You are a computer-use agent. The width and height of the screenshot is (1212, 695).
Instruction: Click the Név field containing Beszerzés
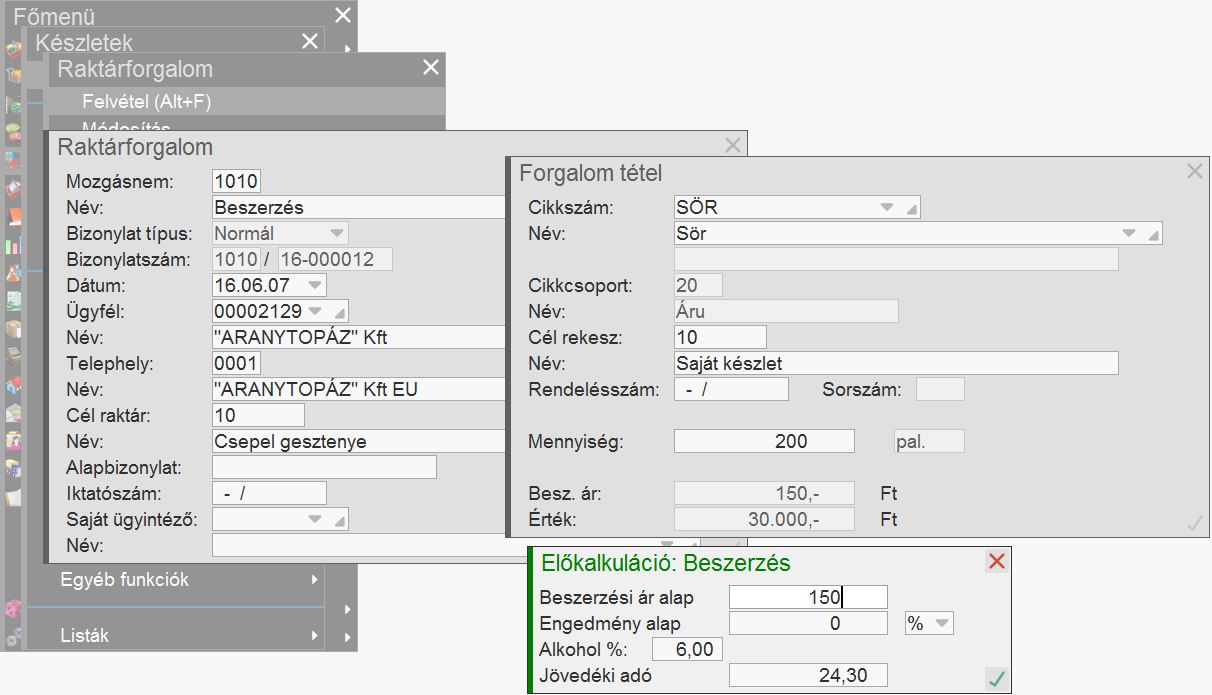pyautogui.click(x=360, y=207)
